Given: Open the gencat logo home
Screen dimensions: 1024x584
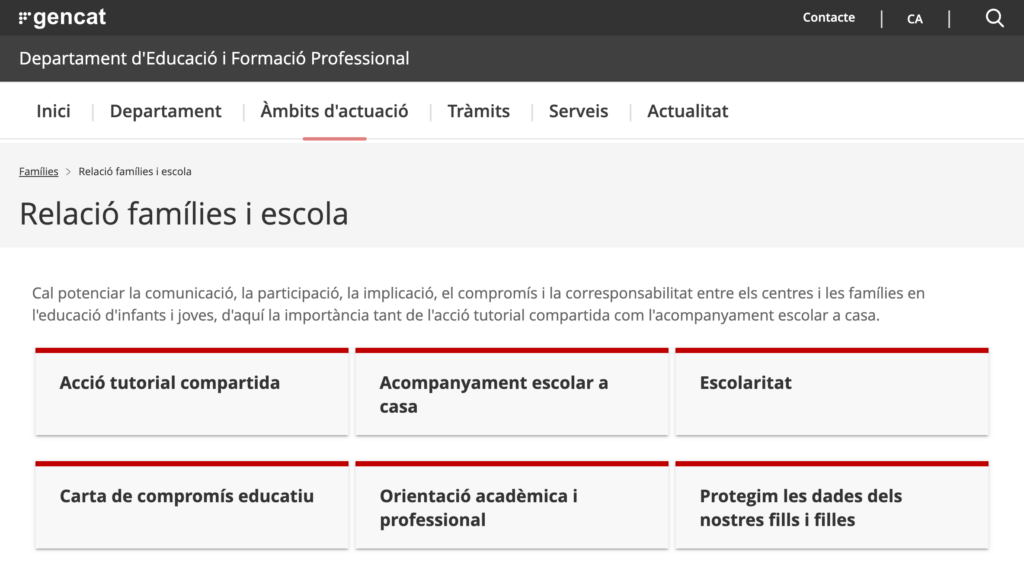Looking at the screenshot, I should coord(62,18).
